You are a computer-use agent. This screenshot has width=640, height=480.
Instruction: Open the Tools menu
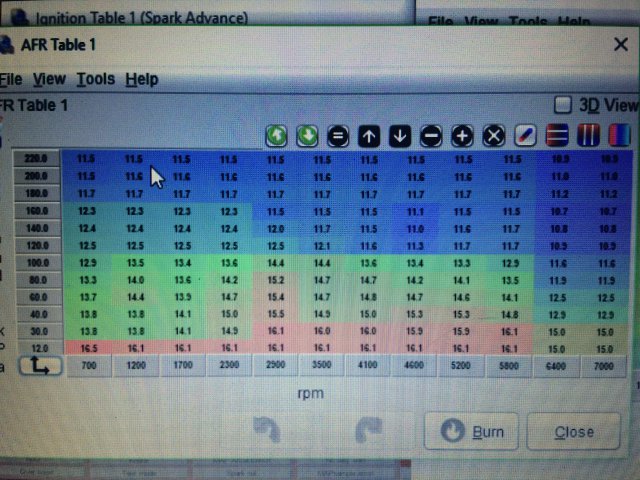pyautogui.click(x=95, y=79)
